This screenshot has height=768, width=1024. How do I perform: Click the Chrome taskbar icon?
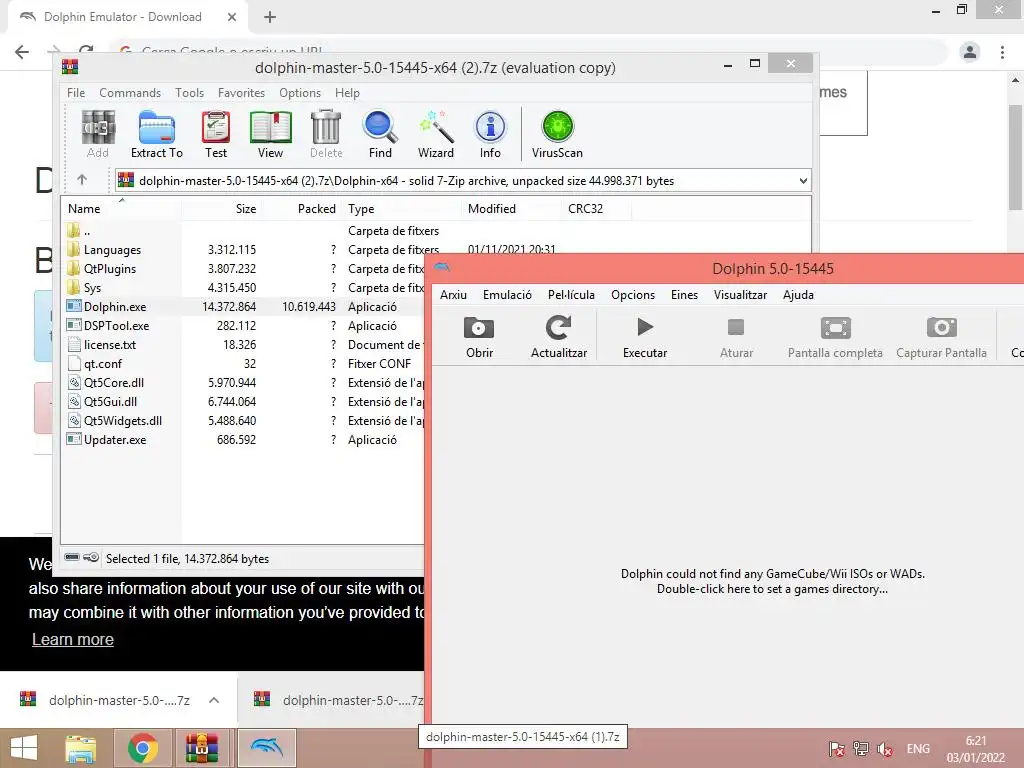142,748
